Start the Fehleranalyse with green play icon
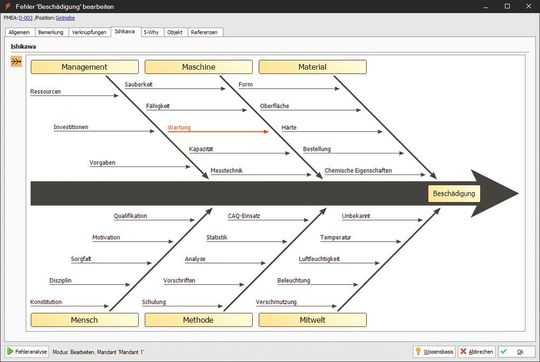Viewport: 540px width, 362px height. [27, 352]
